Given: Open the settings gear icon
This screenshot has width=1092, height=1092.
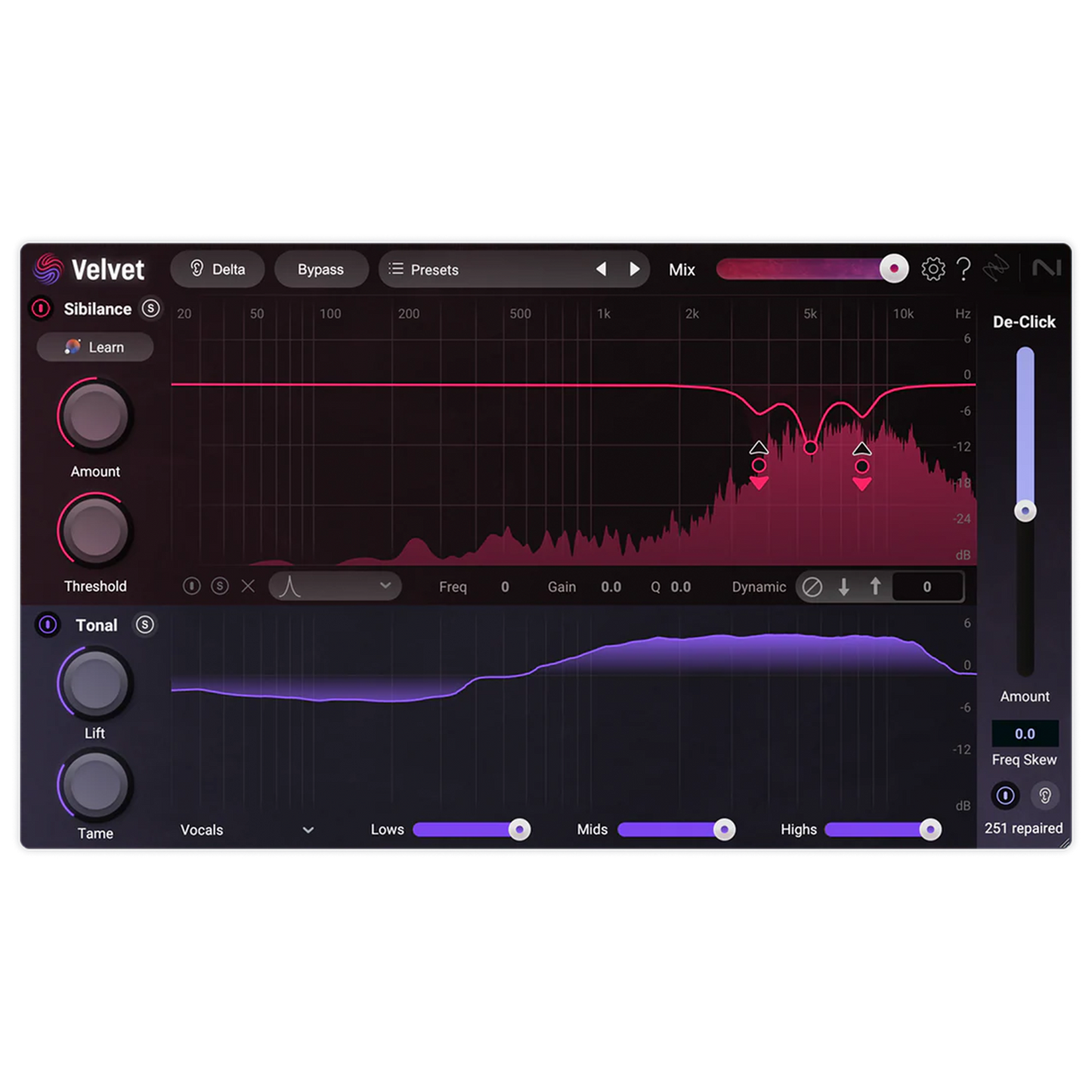Looking at the screenshot, I should click(933, 269).
